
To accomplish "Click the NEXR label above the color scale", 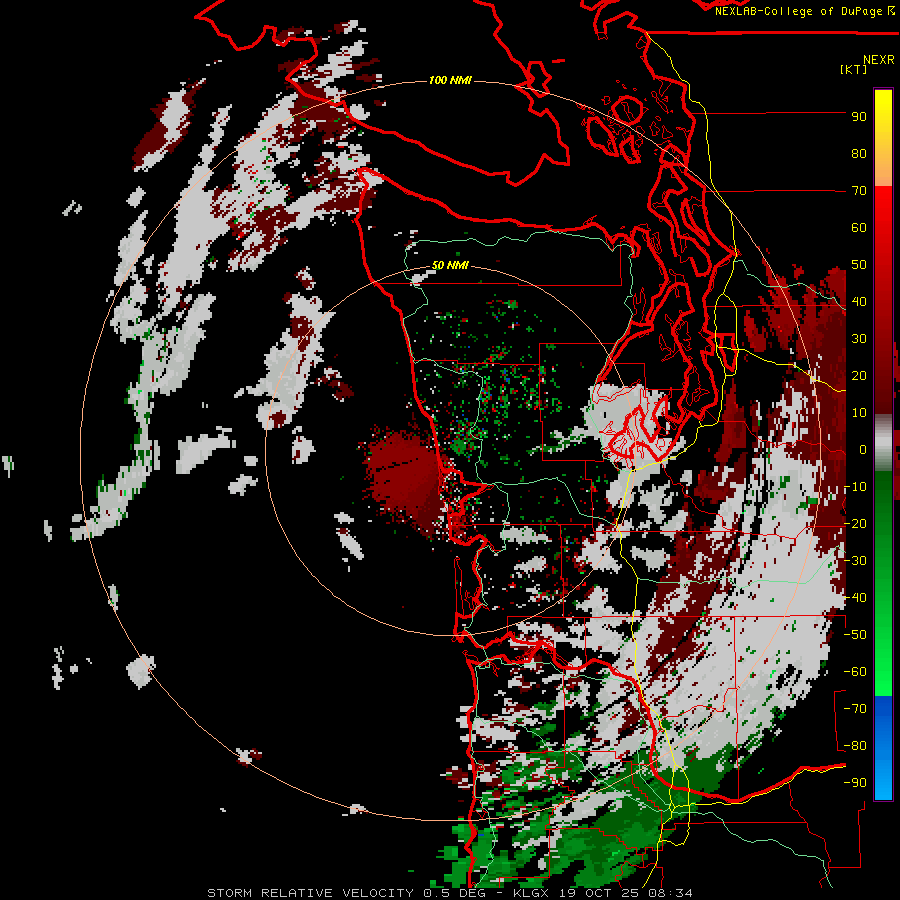I will 879,60.
